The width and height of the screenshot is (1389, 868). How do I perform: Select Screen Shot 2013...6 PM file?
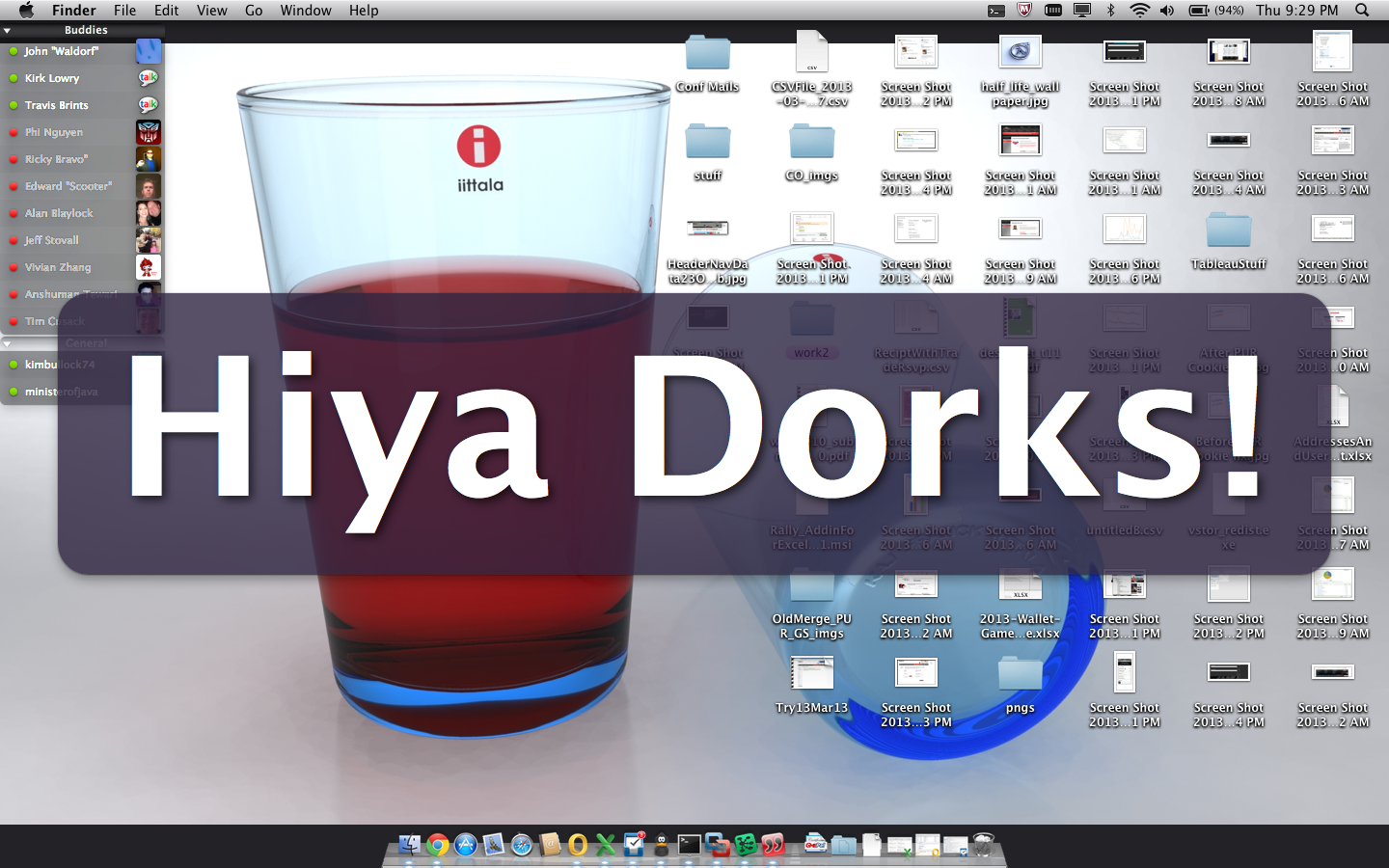click(x=1125, y=247)
